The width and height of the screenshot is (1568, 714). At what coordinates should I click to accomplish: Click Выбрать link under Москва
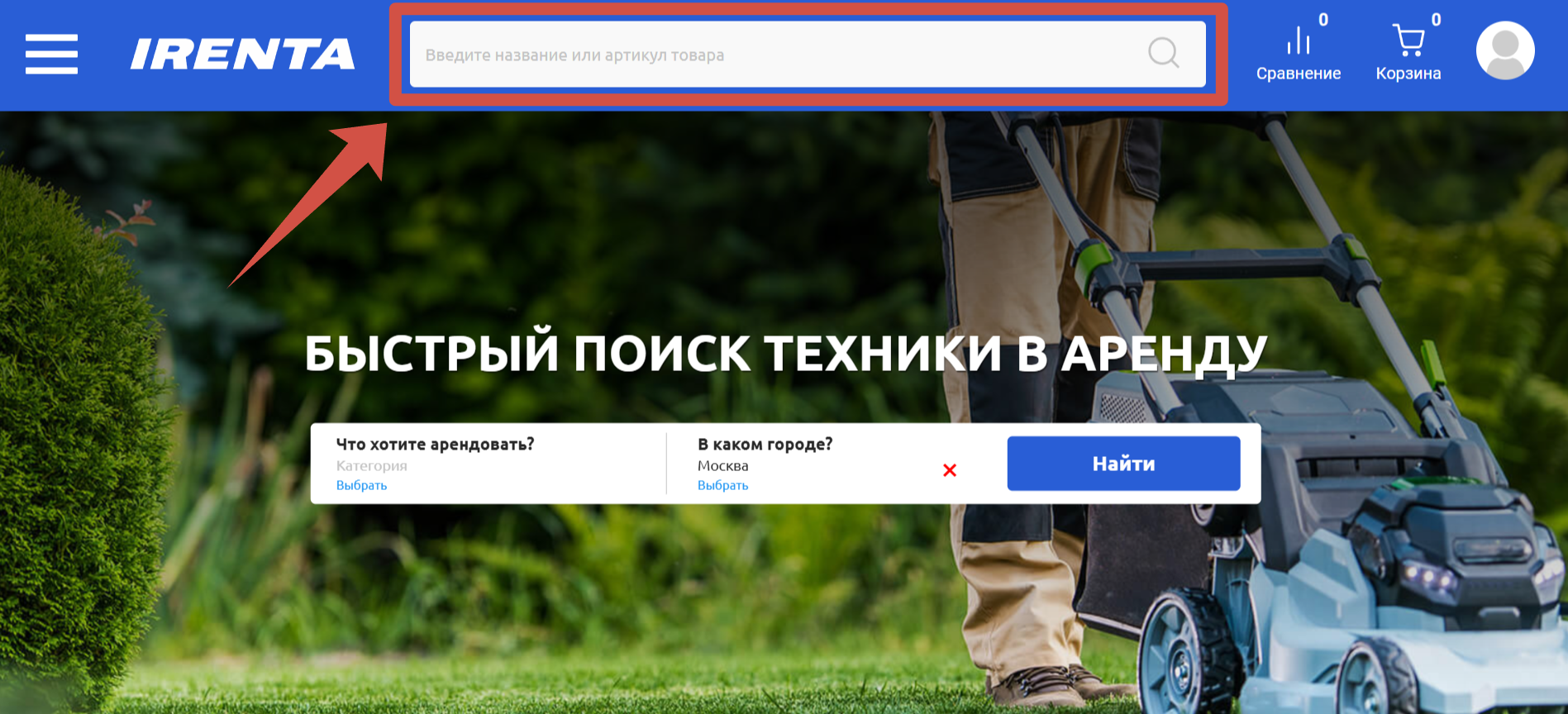point(722,486)
